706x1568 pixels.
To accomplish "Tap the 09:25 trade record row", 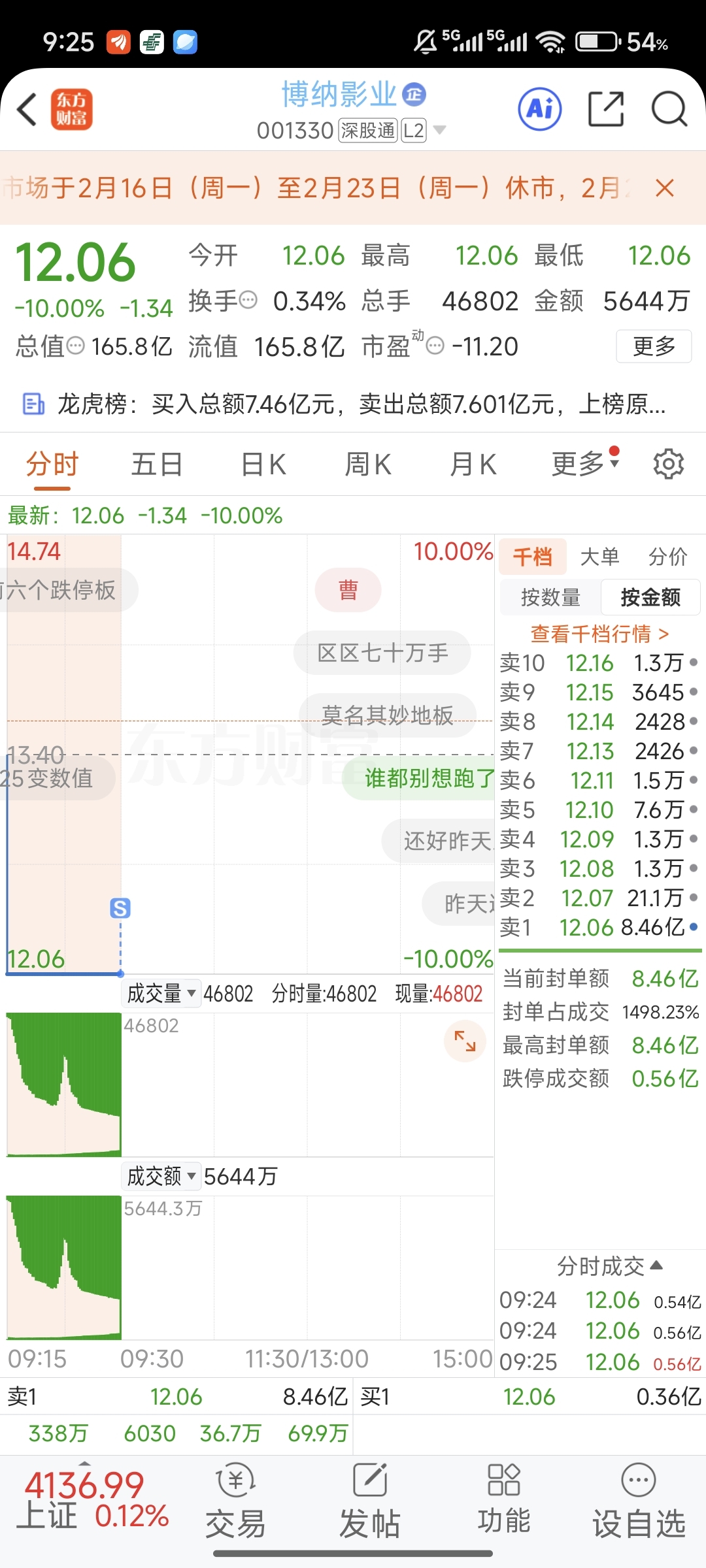I will coord(599,1362).
